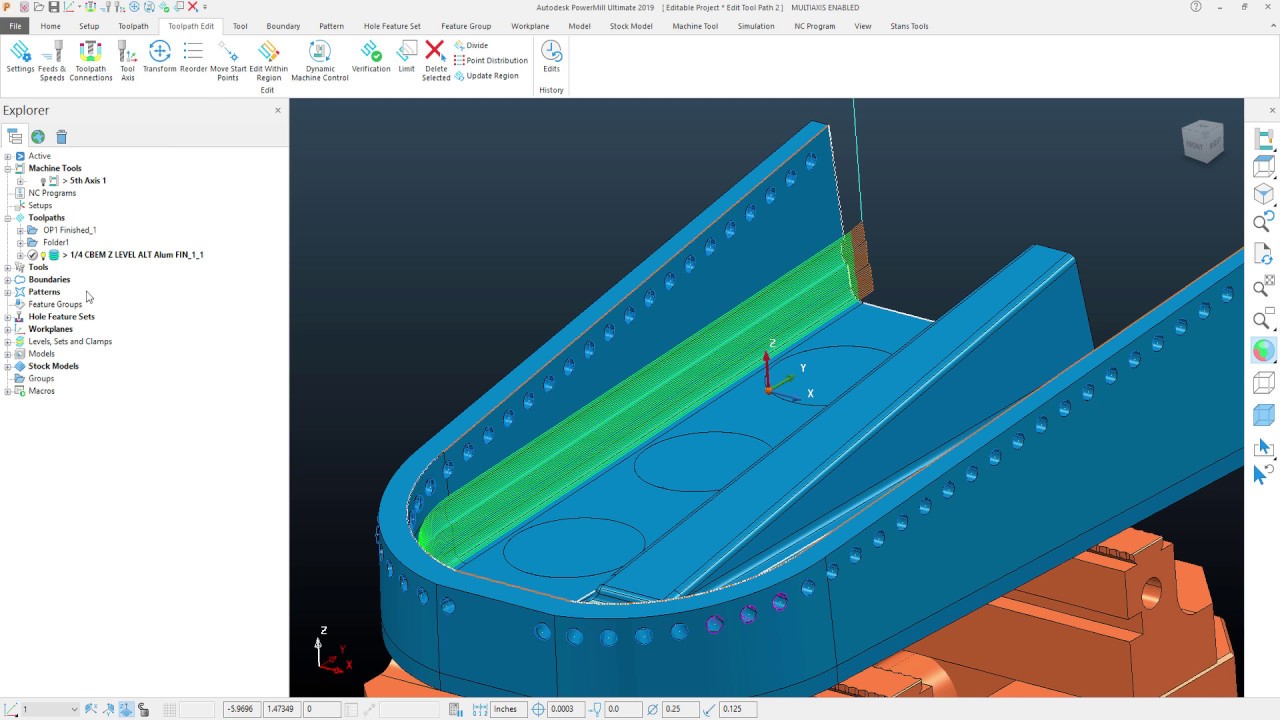Screen dimensions: 1280x720
Task: Expand the Tools node
Action: point(8,267)
